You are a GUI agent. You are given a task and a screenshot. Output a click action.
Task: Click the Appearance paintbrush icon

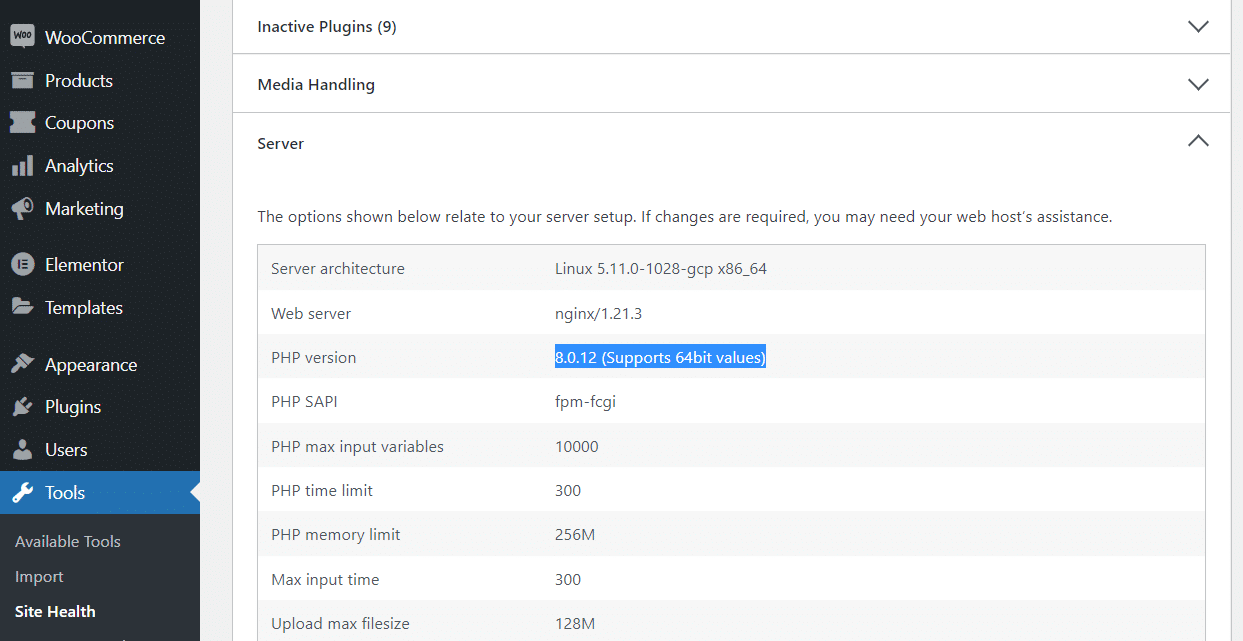pos(22,365)
